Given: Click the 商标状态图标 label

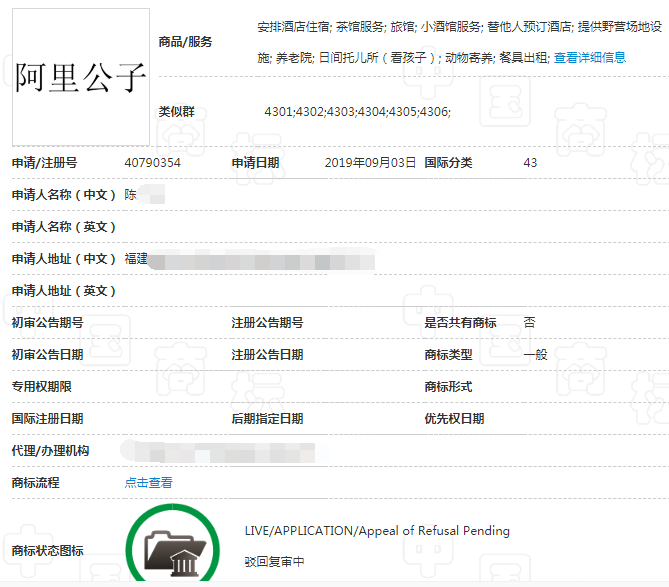Looking at the screenshot, I should (x=47, y=551).
